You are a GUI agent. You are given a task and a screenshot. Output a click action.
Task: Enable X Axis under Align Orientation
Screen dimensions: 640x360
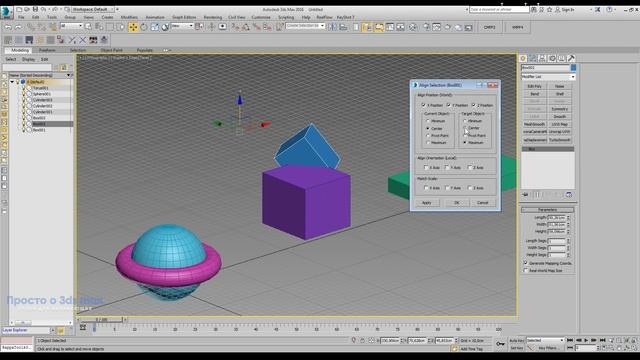click(x=426, y=167)
